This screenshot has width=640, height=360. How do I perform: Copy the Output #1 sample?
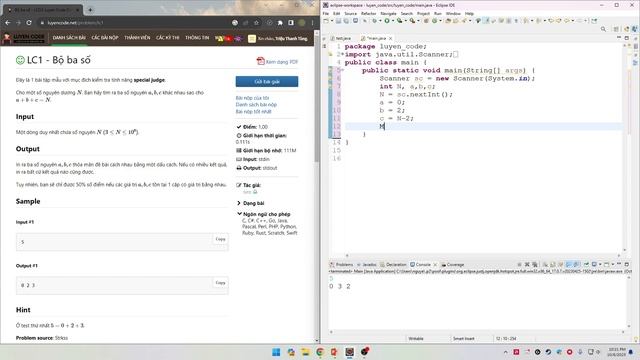[220, 282]
